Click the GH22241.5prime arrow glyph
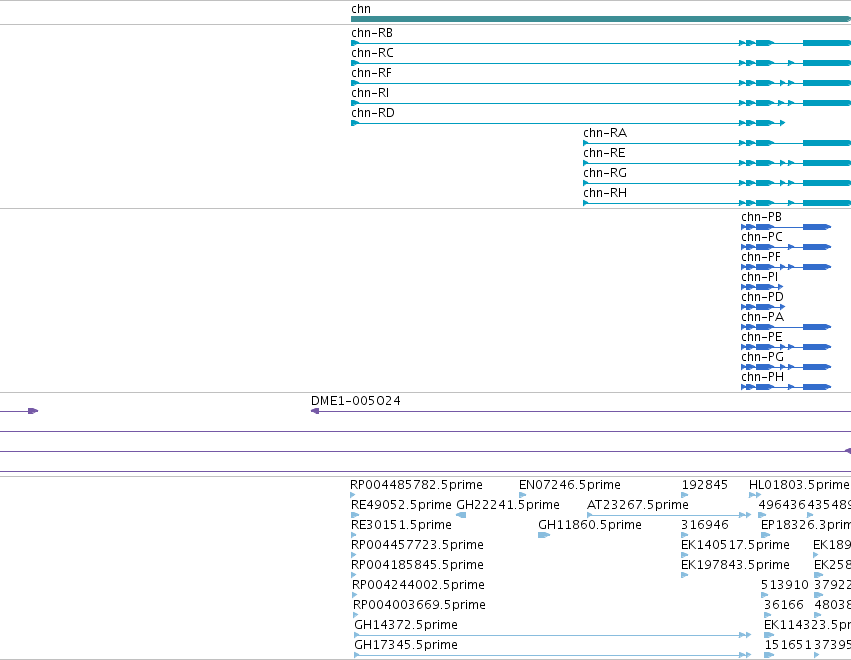This screenshot has height=660, width=851. (461, 516)
